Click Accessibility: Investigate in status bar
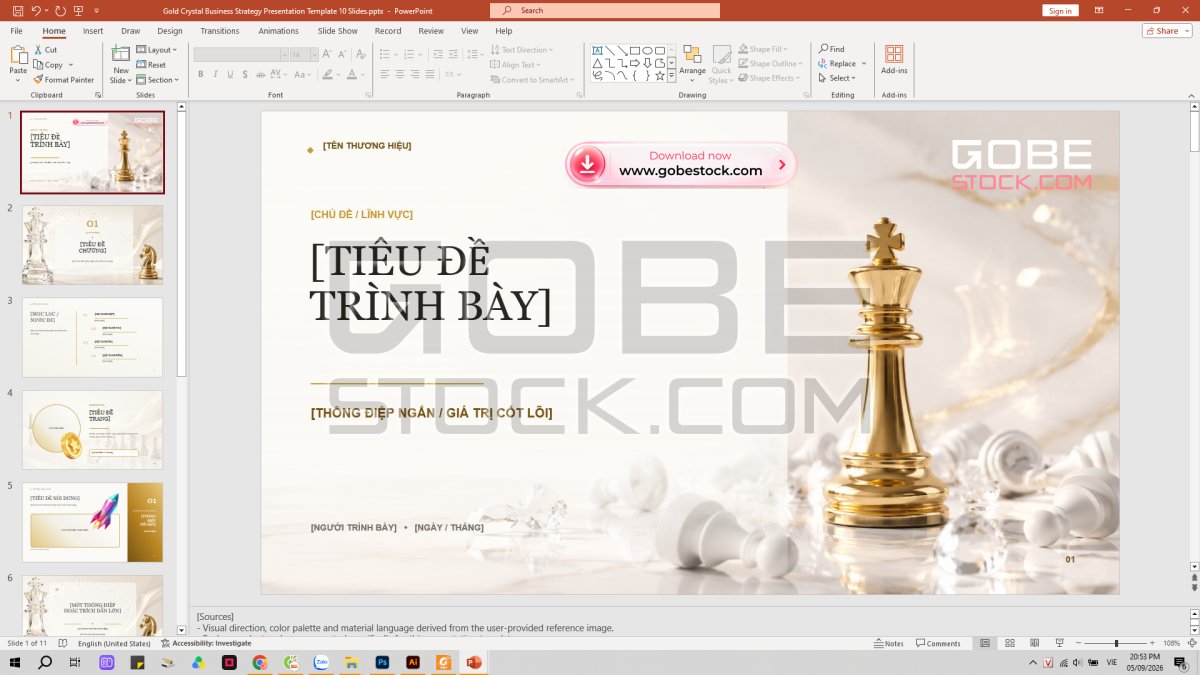Screen dimensions: 1200x675 [x=206, y=643]
